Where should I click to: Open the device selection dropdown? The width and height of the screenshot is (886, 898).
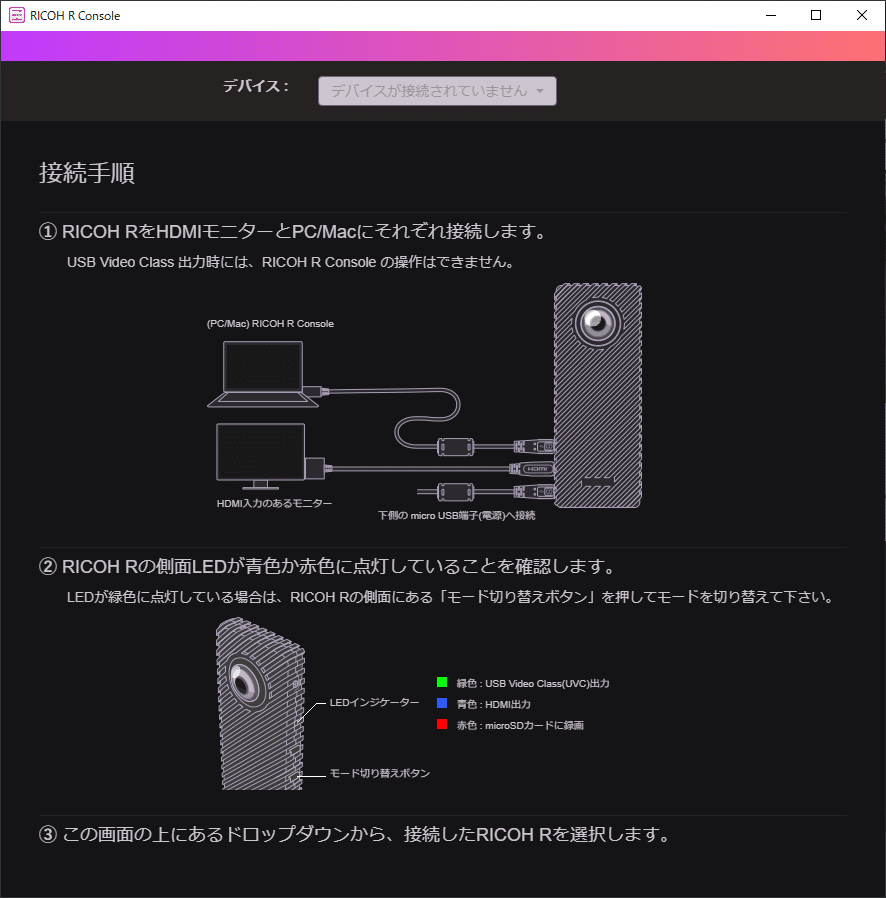coord(437,91)
